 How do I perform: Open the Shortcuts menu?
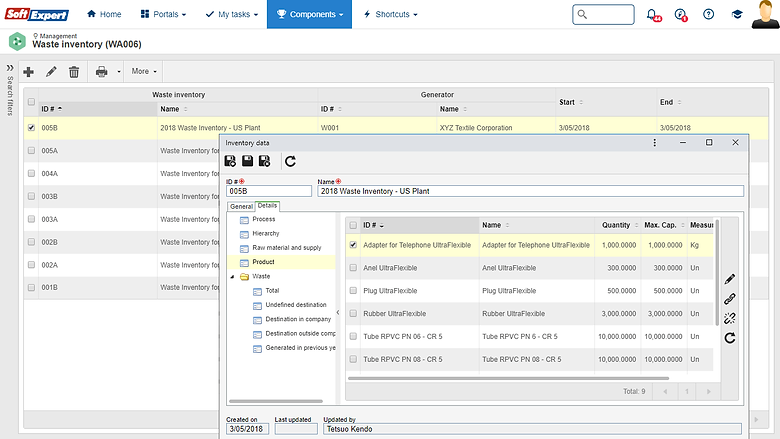[x=390, y=14]
